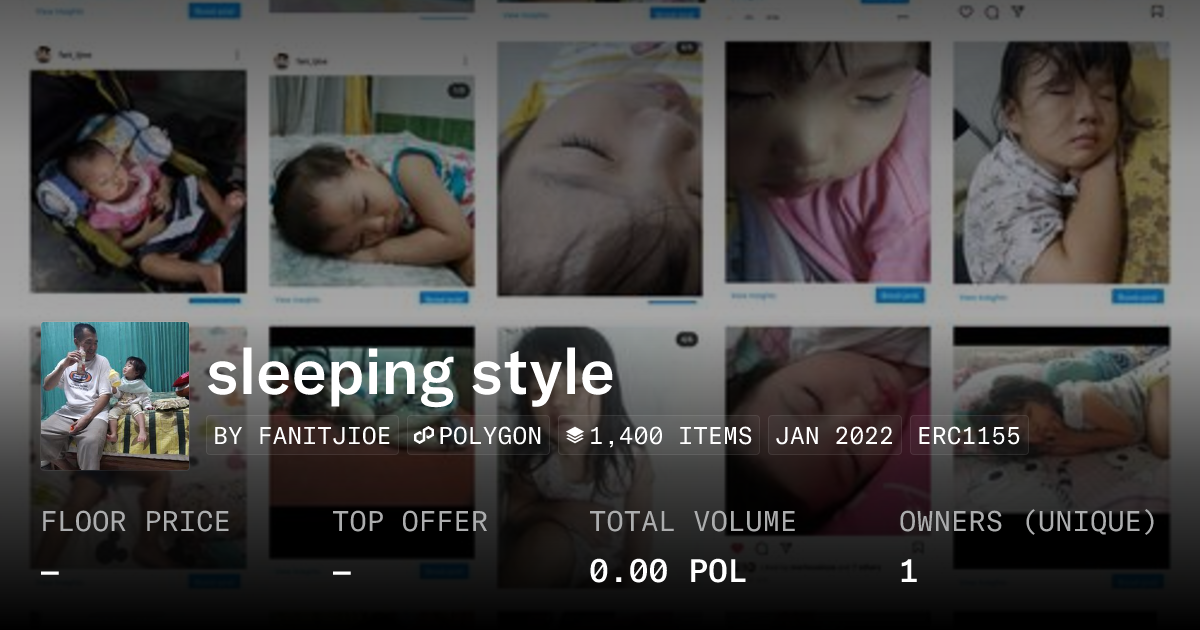This screenshot has width=1200, height=630.
Task: Open the three-dot menu on the top-left post
Action: 237,55
